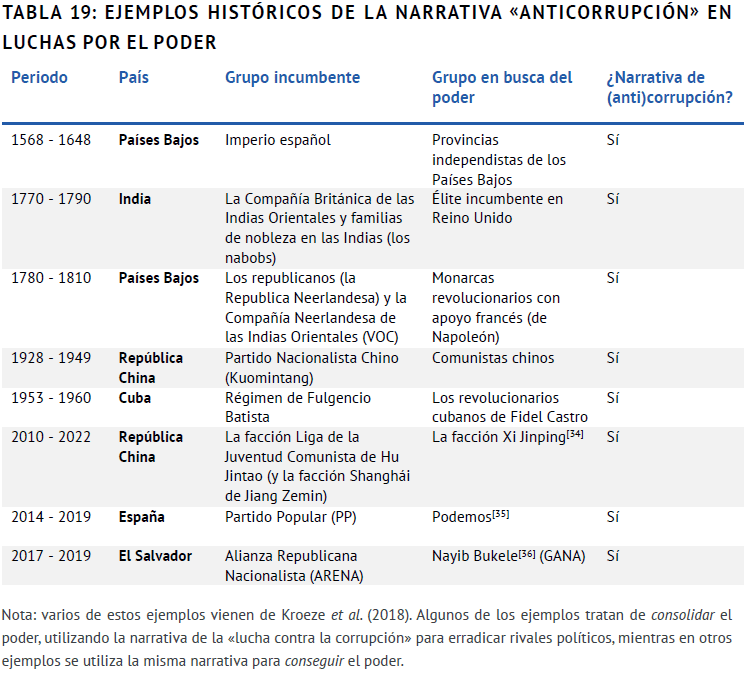Image resolution: width=746 pixels, height=673 pixels.
Task: Select the period cell '2010 - 2022'
Action: click(51, 437)
